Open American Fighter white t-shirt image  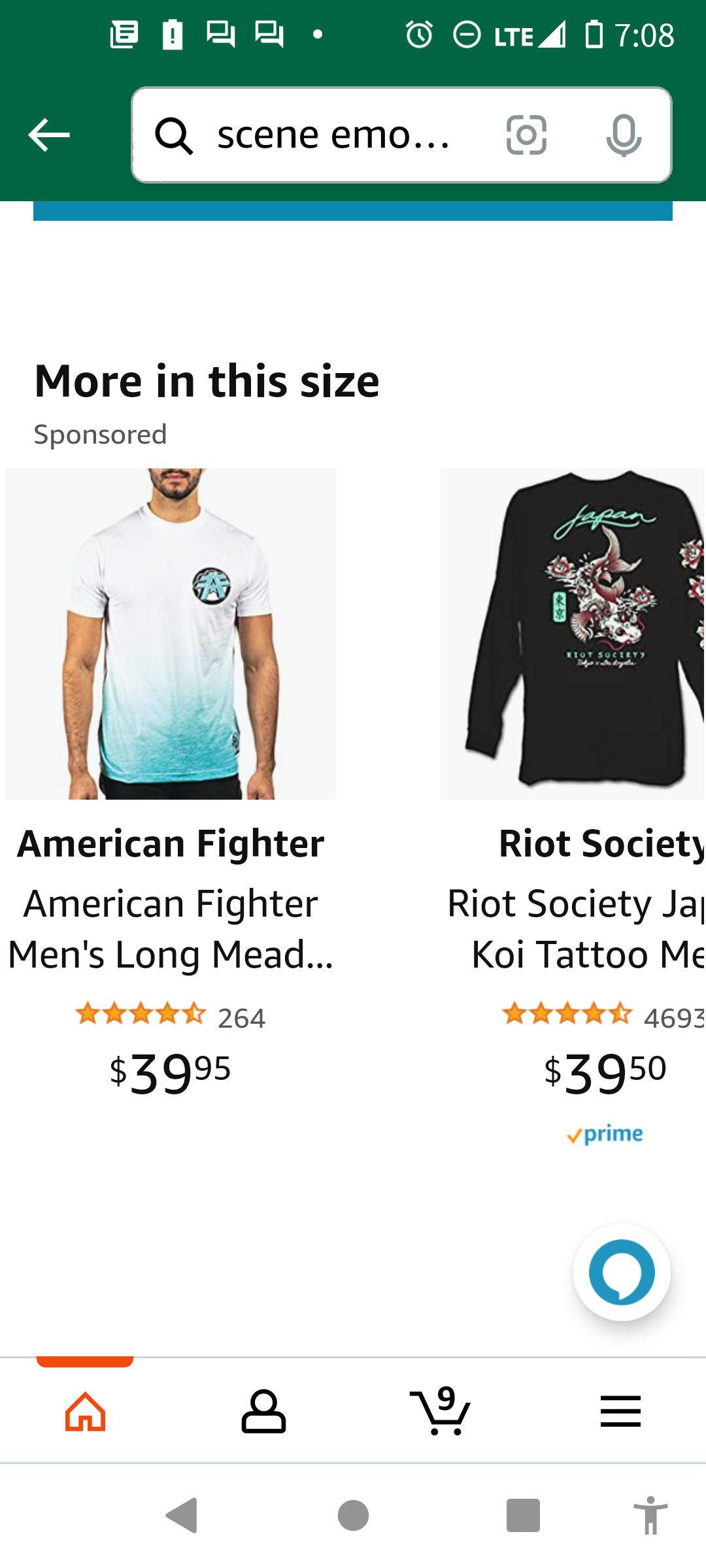[x=171, y=634]
